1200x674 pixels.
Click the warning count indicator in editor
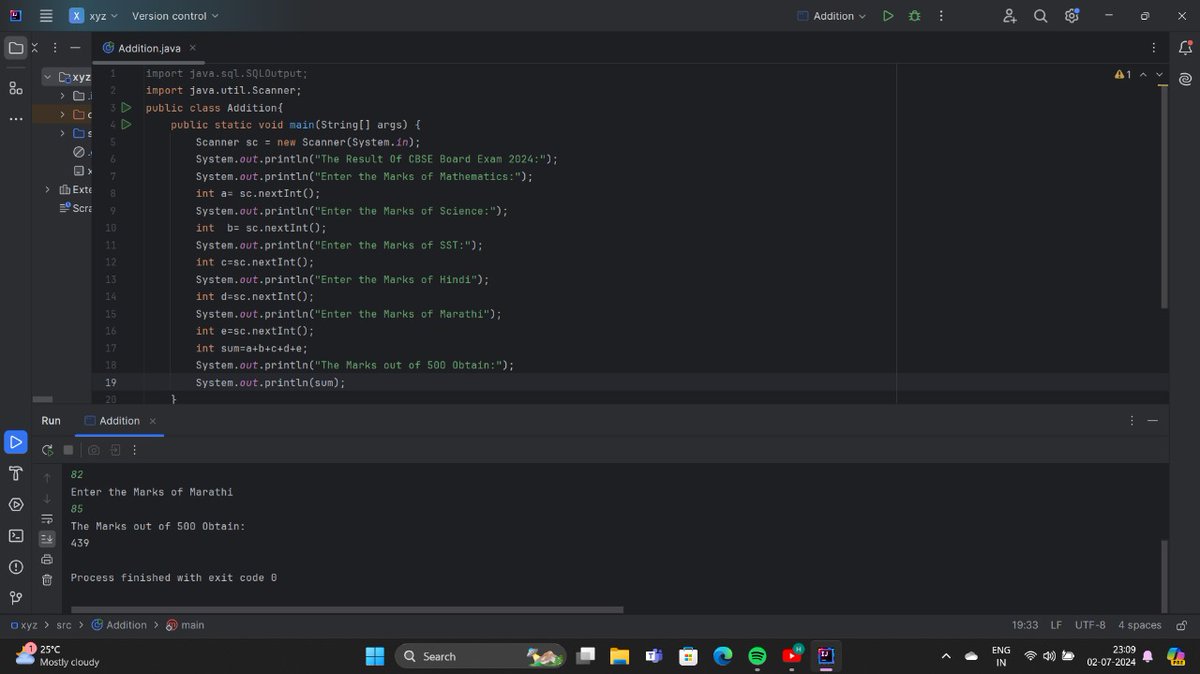click(1123, 74)
